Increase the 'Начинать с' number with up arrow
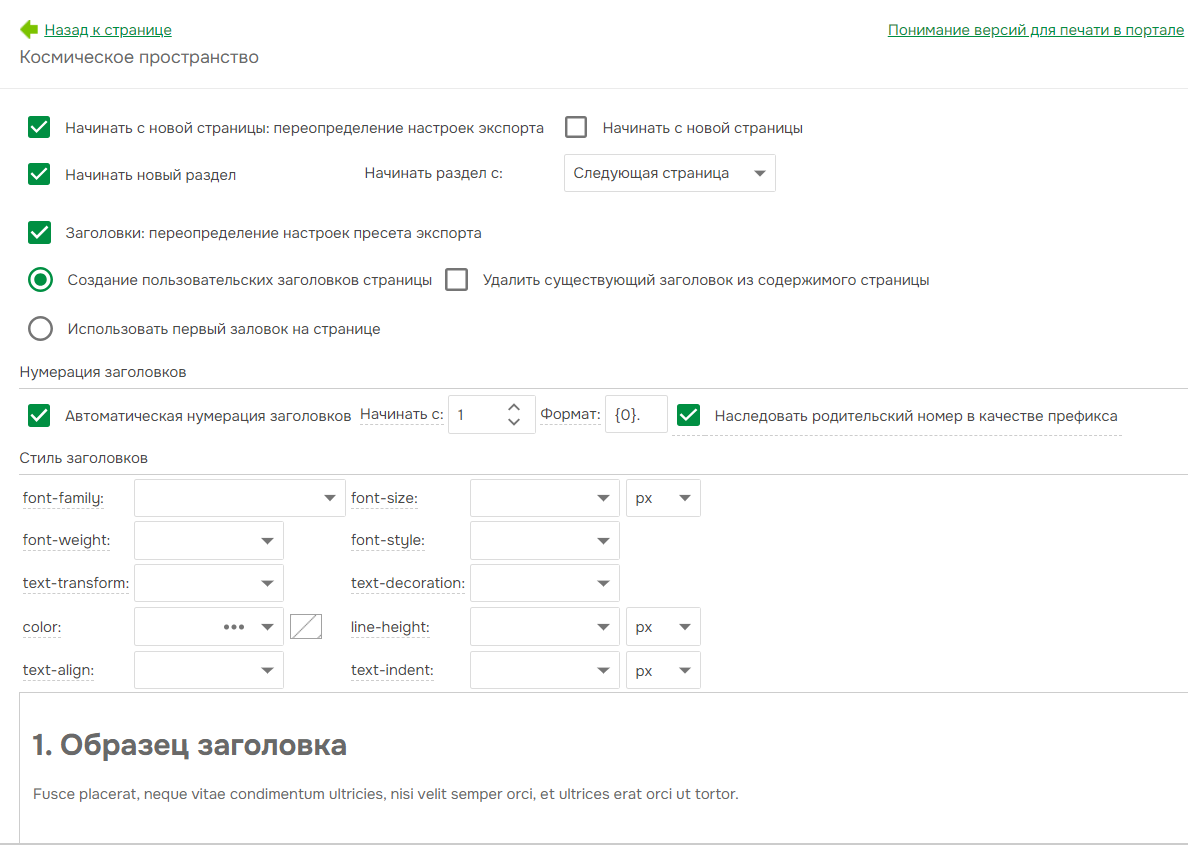This screenshot has width=1188, height=845. 514,407
